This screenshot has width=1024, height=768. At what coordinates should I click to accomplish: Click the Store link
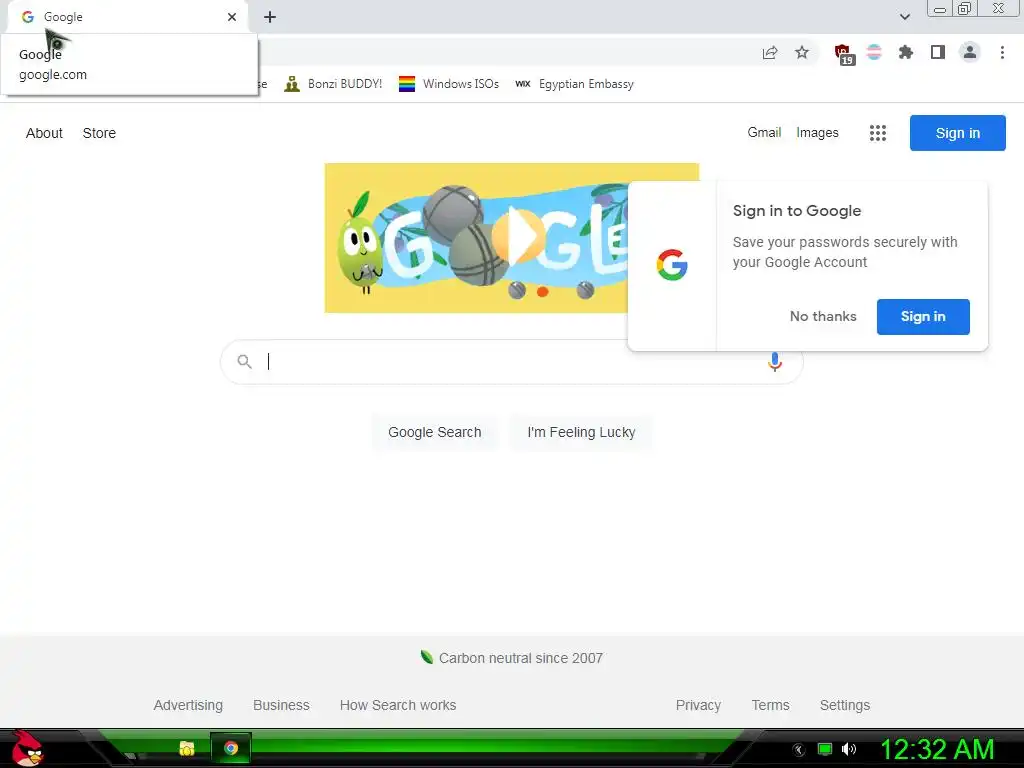99,133
